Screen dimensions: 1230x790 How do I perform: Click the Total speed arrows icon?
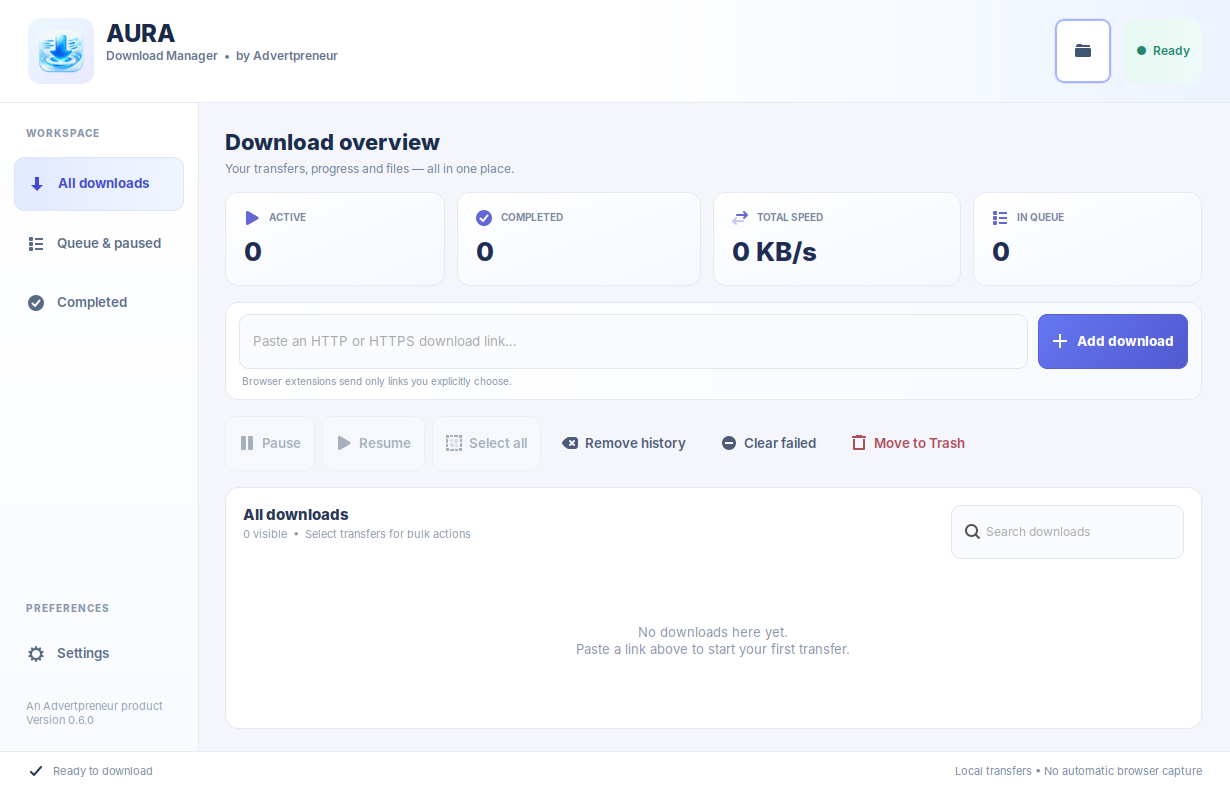(x=740, y=217)
